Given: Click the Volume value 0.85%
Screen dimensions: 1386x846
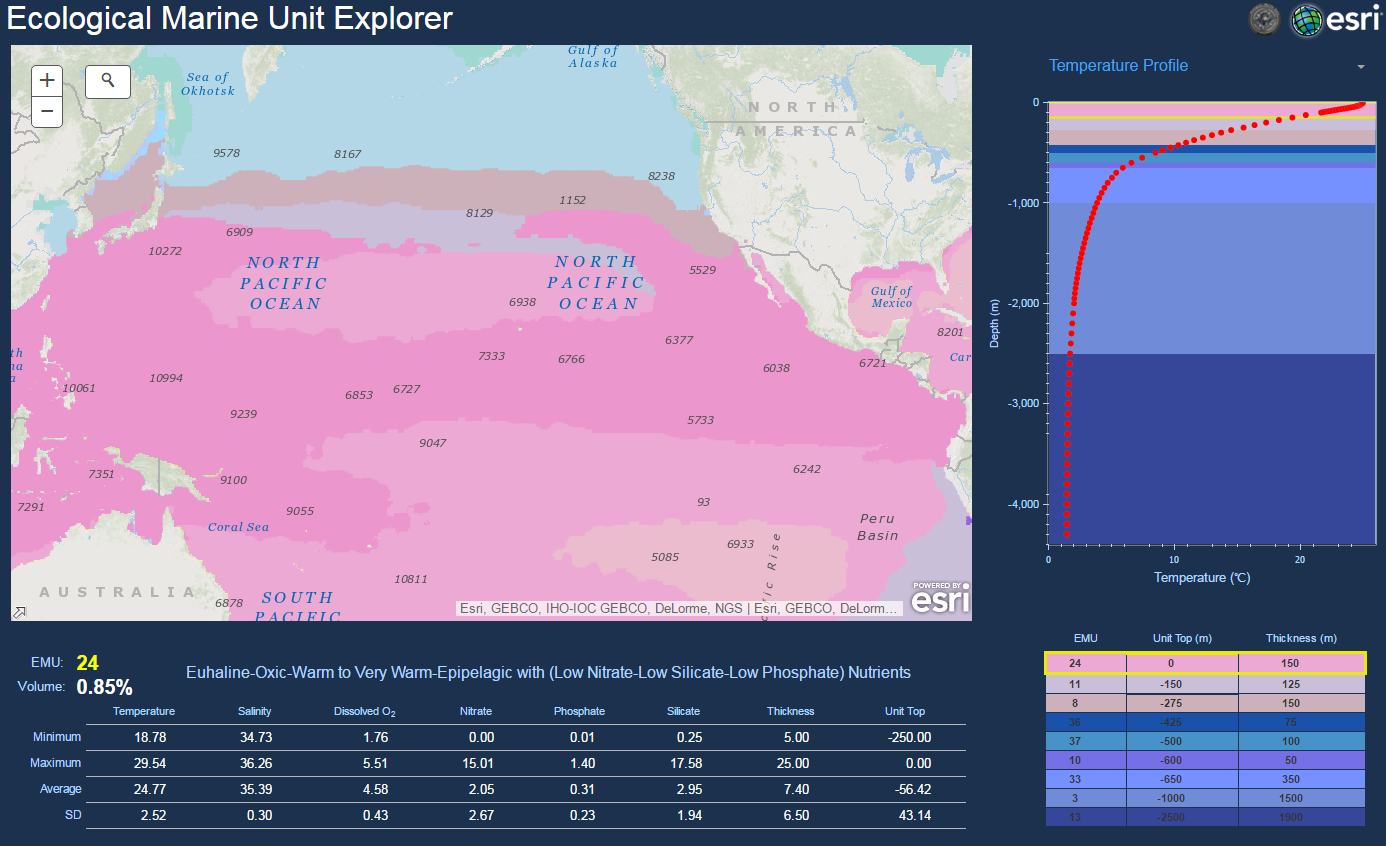Looking at the screenshot, I should click(105, 687).
